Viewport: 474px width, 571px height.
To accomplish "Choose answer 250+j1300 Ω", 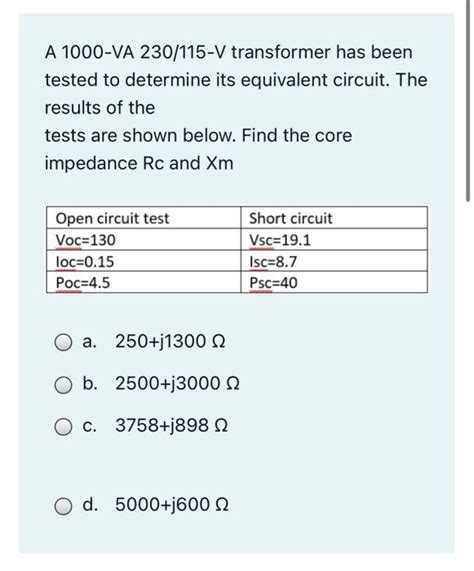I will [x=170, y=342].
